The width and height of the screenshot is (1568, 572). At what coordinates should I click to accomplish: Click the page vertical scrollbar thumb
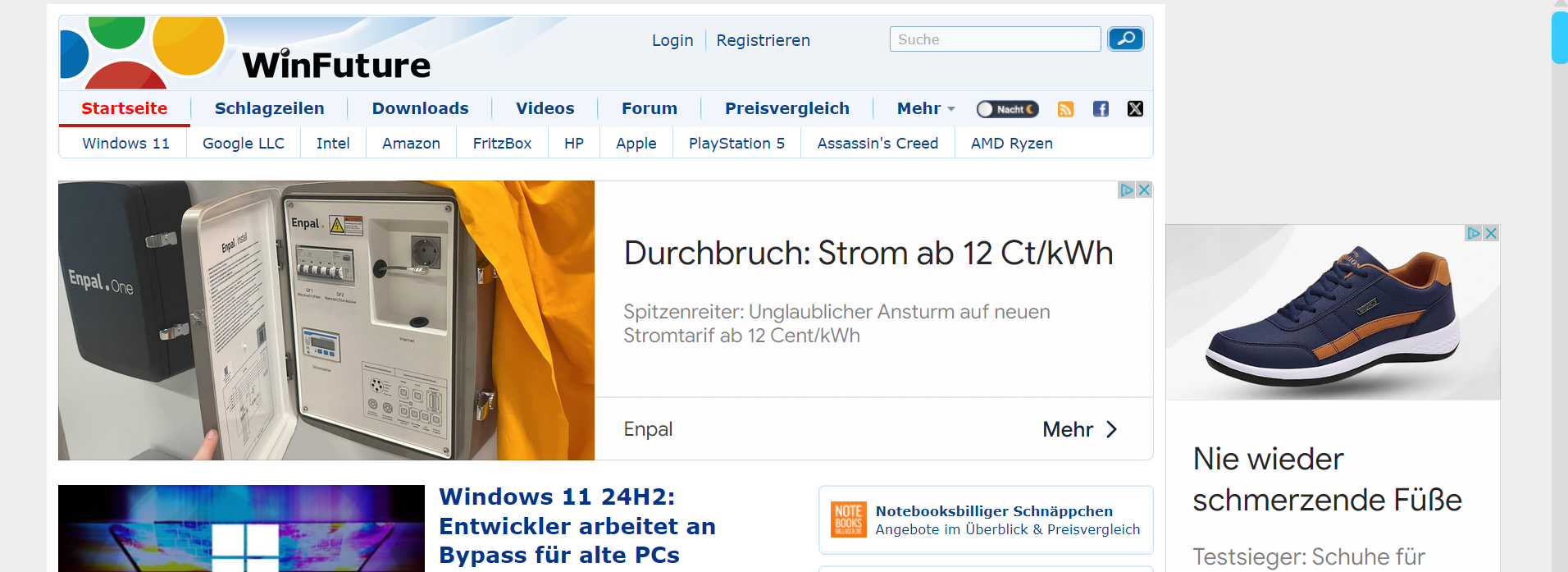pos(1559,37)
